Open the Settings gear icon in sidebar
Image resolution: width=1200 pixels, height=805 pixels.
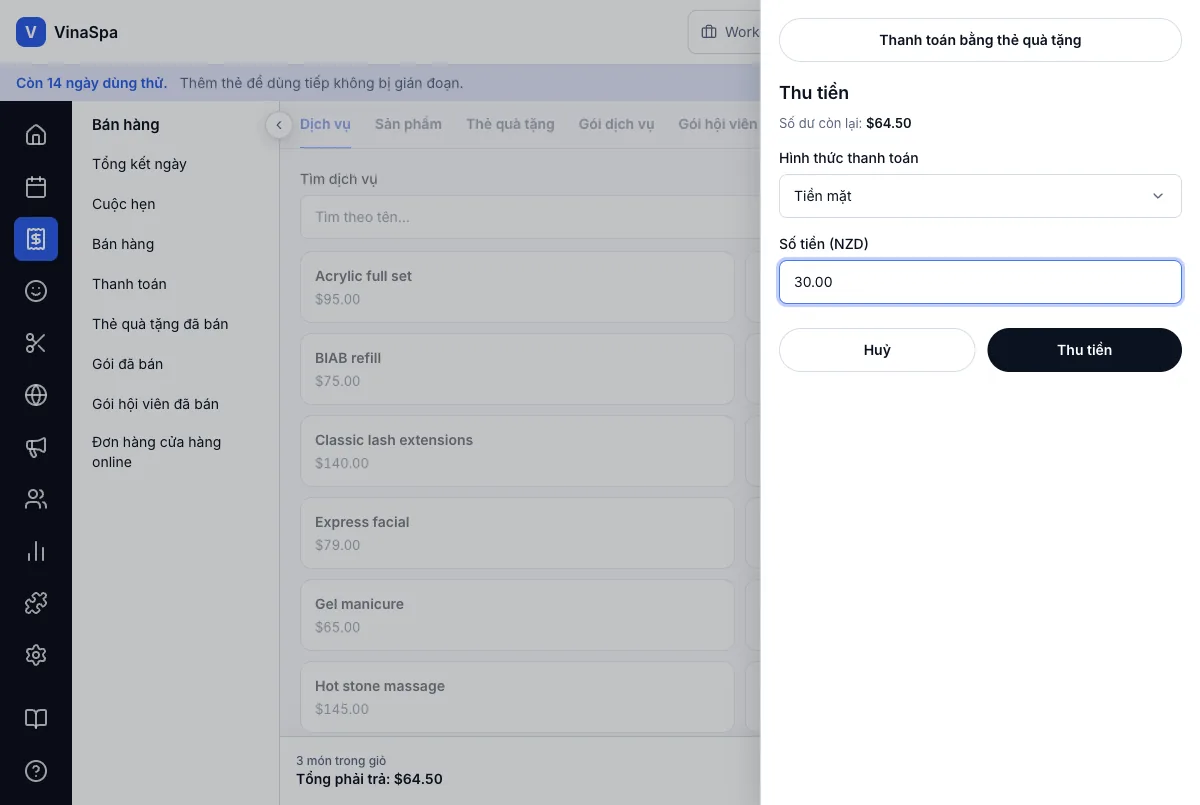tap(36, 655)
